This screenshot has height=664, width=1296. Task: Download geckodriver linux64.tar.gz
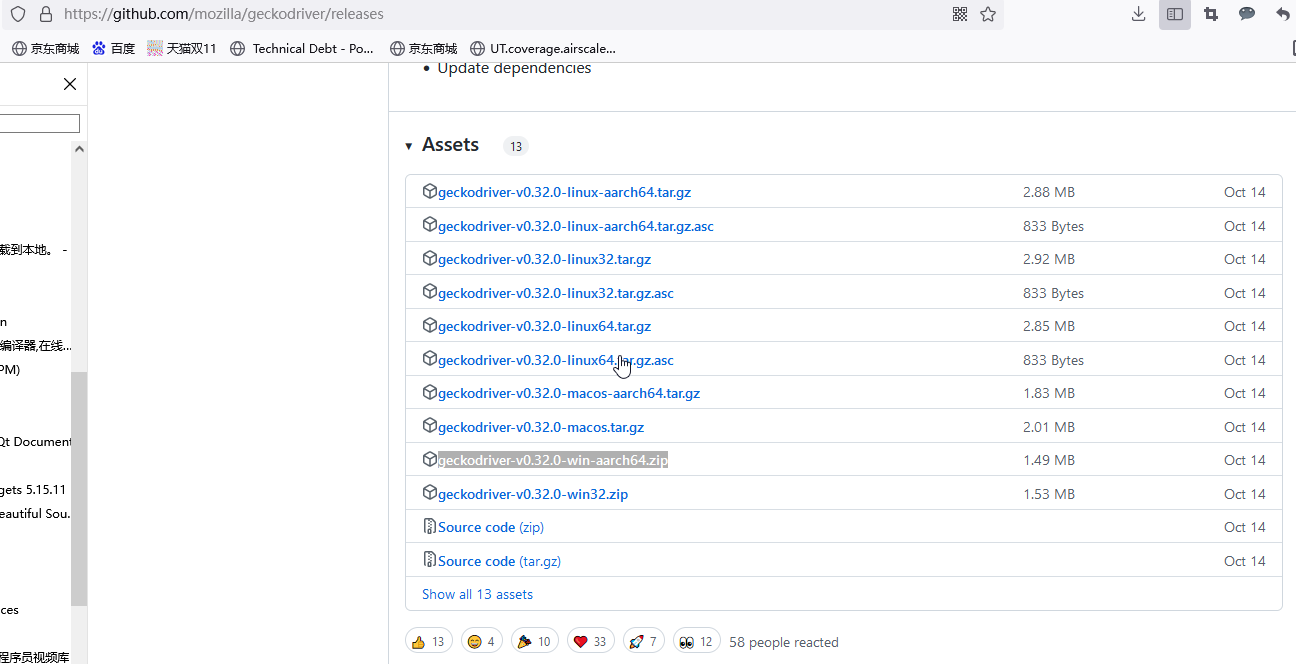(544, 326)
